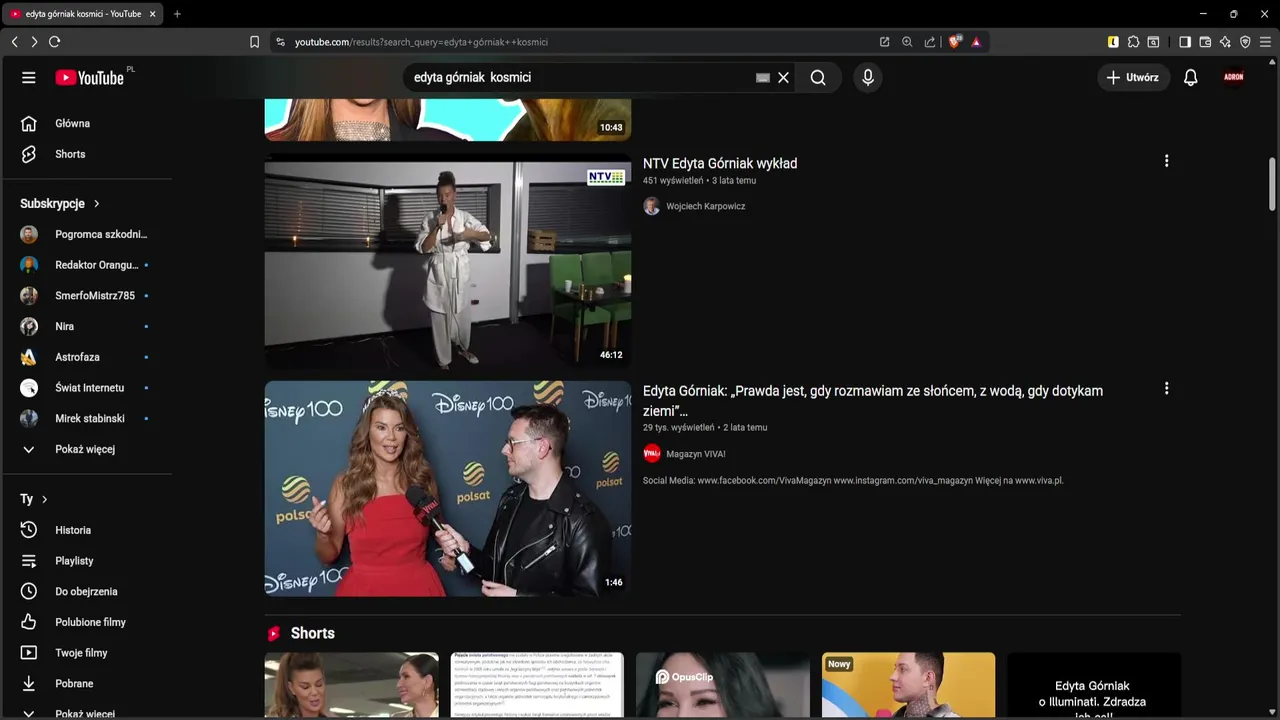Screen dimensions: 1280x720
Task: Reload the page
Action: click(x=54, y=42)
